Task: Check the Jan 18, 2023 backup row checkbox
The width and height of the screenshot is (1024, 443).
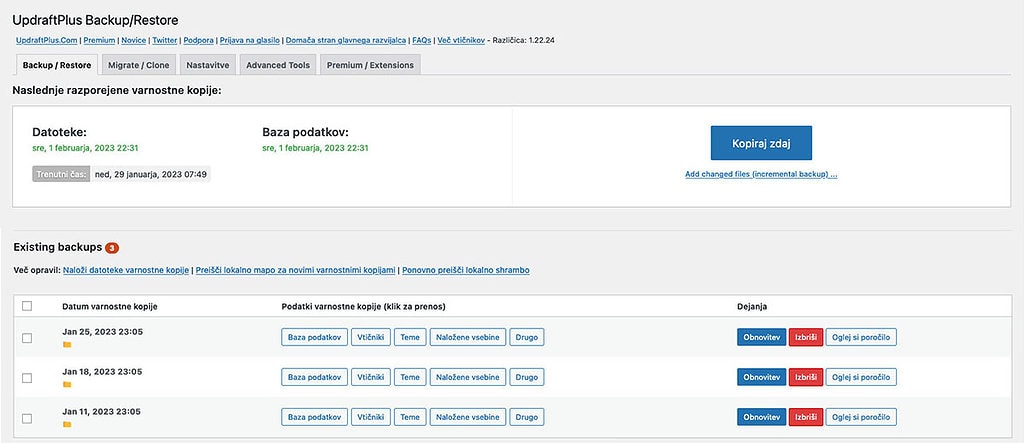Action: click(x=27, y=378)
